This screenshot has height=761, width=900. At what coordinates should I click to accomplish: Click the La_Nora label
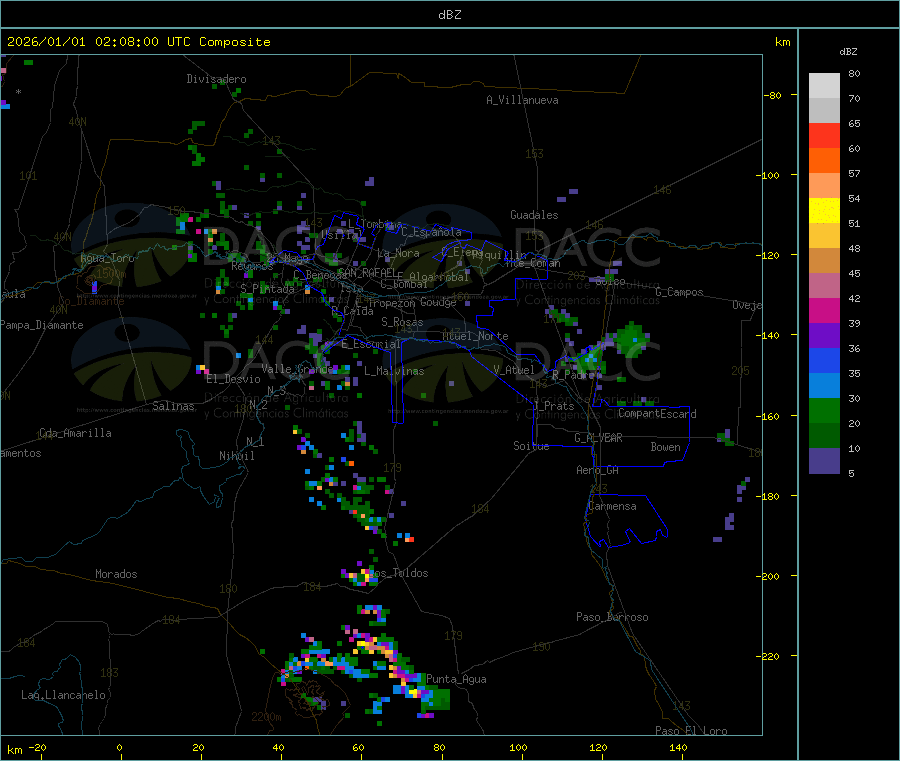coord(398,253)
